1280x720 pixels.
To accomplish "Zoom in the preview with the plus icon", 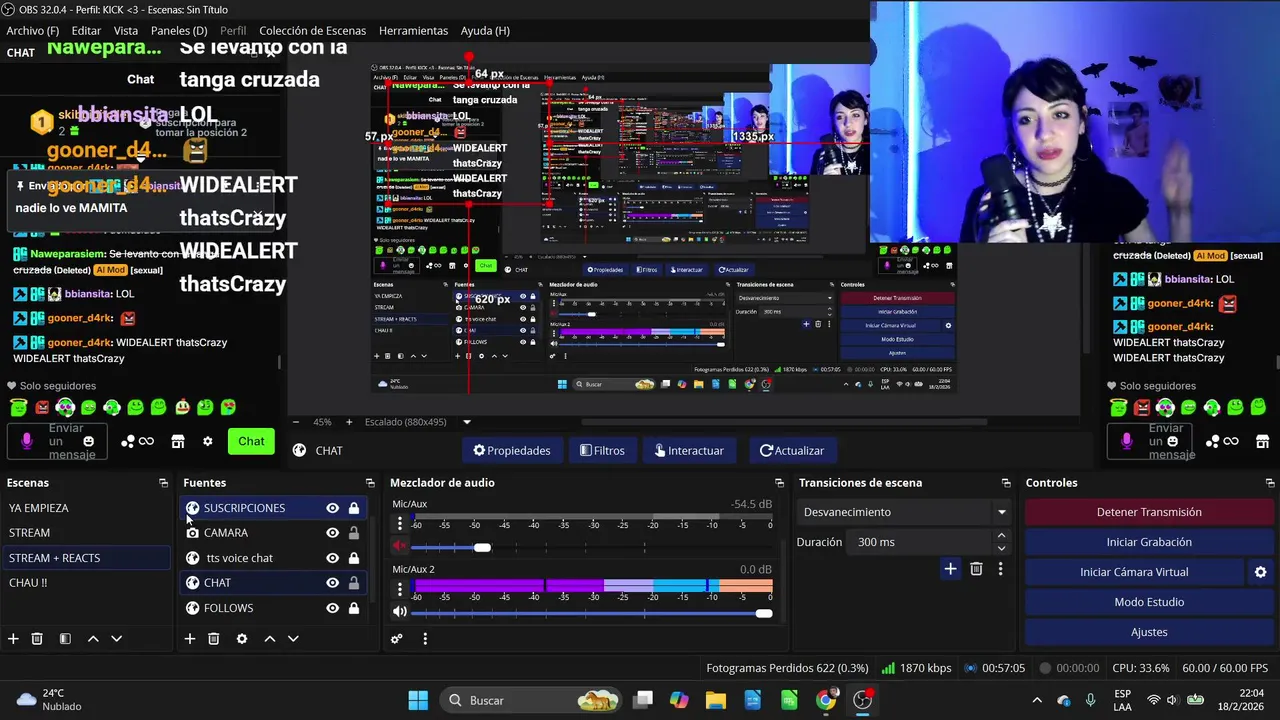I will pos(349,422).
